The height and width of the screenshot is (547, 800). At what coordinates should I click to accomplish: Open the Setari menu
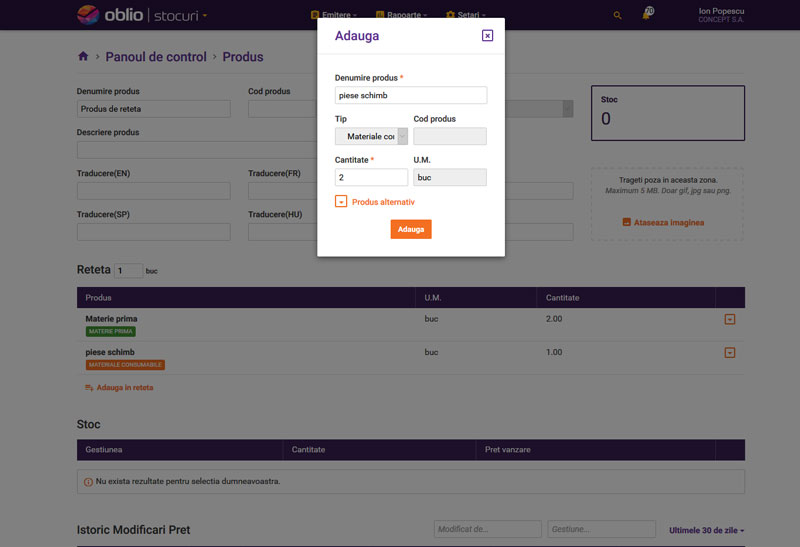(x=466, y=14)
